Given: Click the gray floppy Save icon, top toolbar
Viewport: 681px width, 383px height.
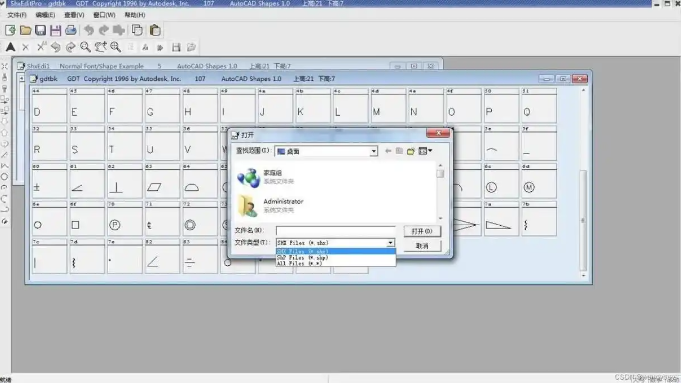Looking at the screenshot, I should (x=40, y=30).
